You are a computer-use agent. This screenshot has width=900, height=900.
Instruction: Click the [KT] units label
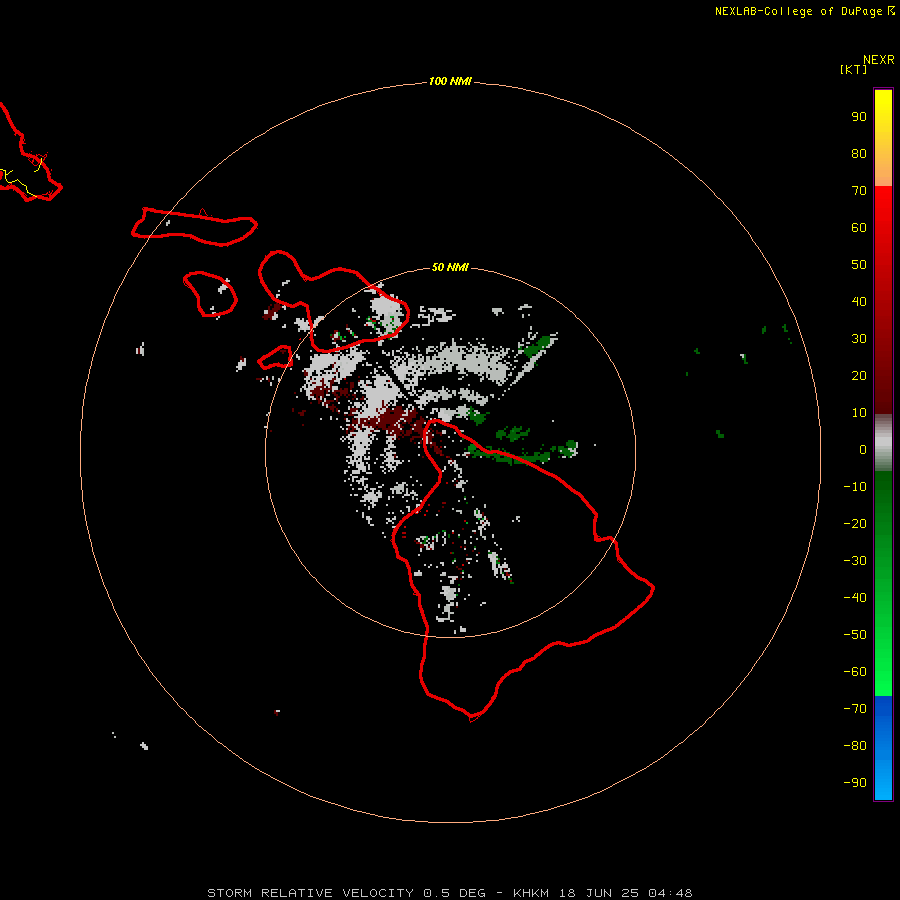(x=853, y=69)
